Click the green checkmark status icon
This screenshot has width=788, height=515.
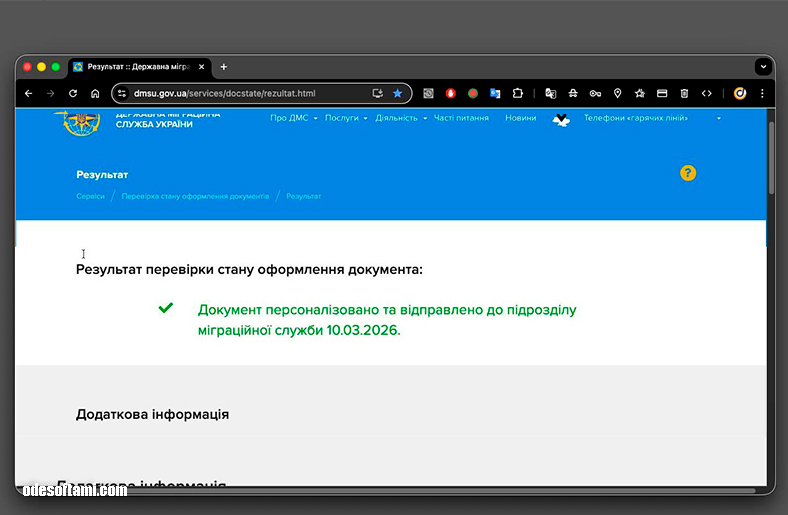pyautogui.click(x=166, y=307)
